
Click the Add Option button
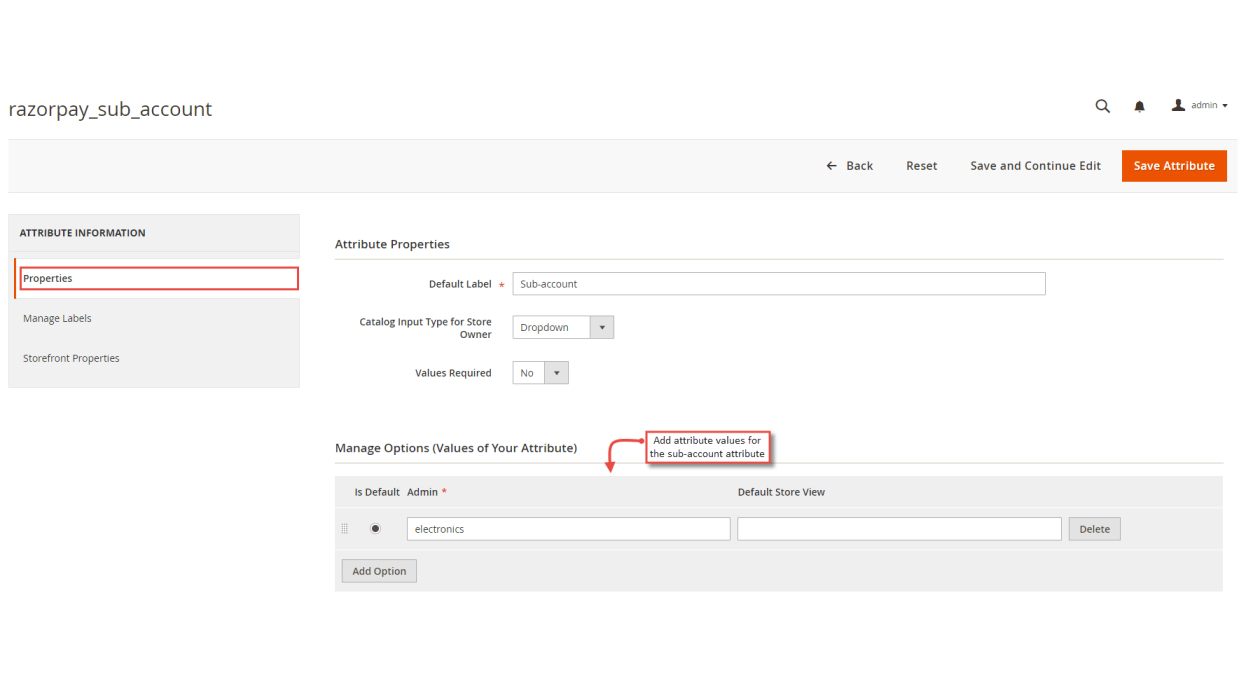pyautogui.click(x=379, y=571)
